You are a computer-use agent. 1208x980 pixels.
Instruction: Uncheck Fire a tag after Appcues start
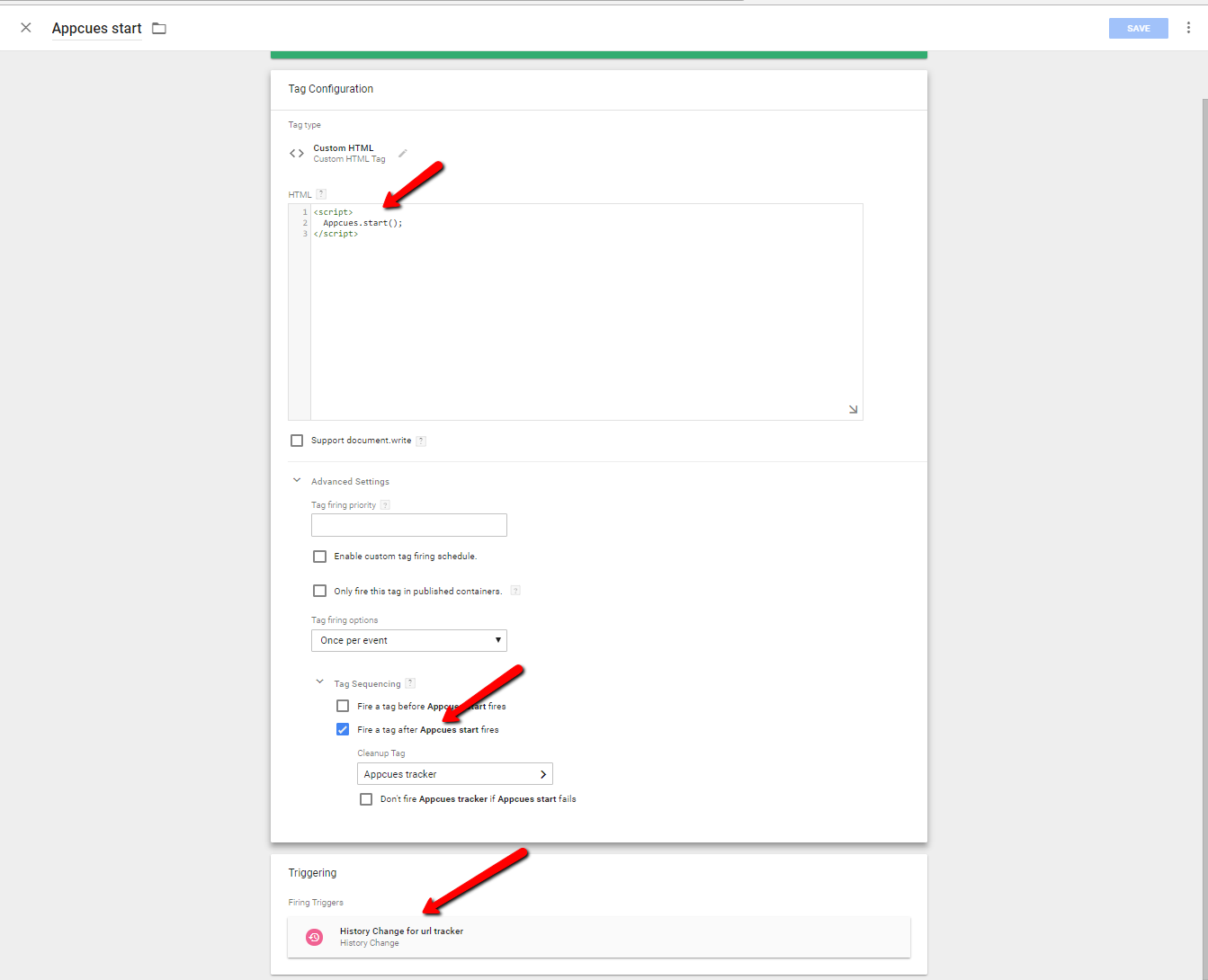pyautogui.click(x=343, y=729)
